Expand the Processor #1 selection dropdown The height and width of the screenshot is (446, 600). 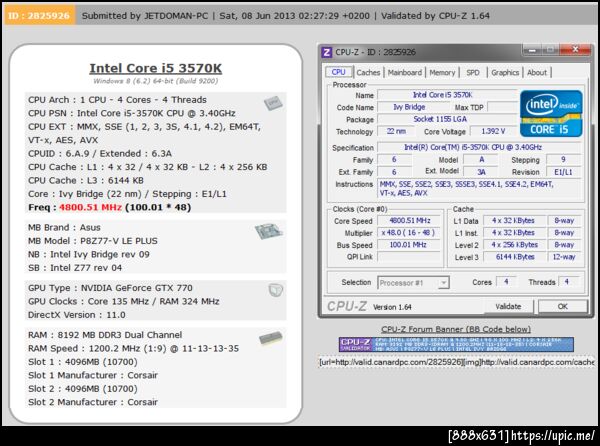443,283
